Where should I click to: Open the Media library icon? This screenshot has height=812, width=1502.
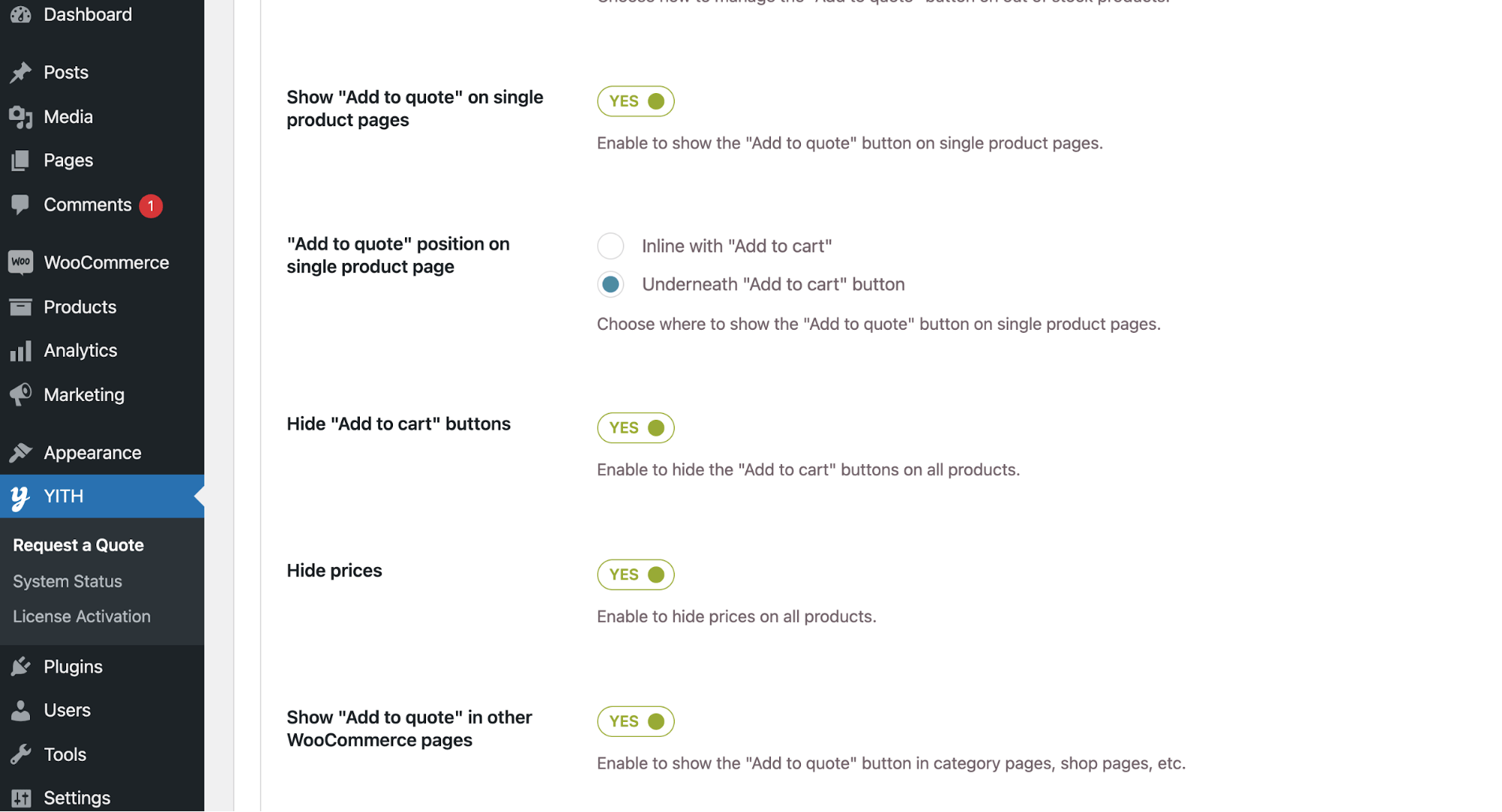click(x=21, y=116)
